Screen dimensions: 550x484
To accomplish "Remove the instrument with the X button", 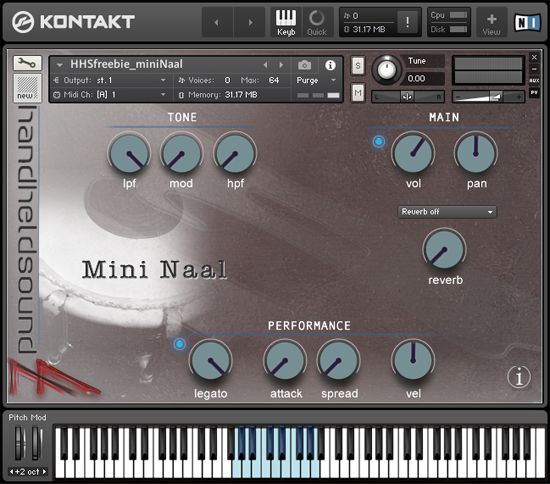I will pyautogui.click(x=534, y=57).
